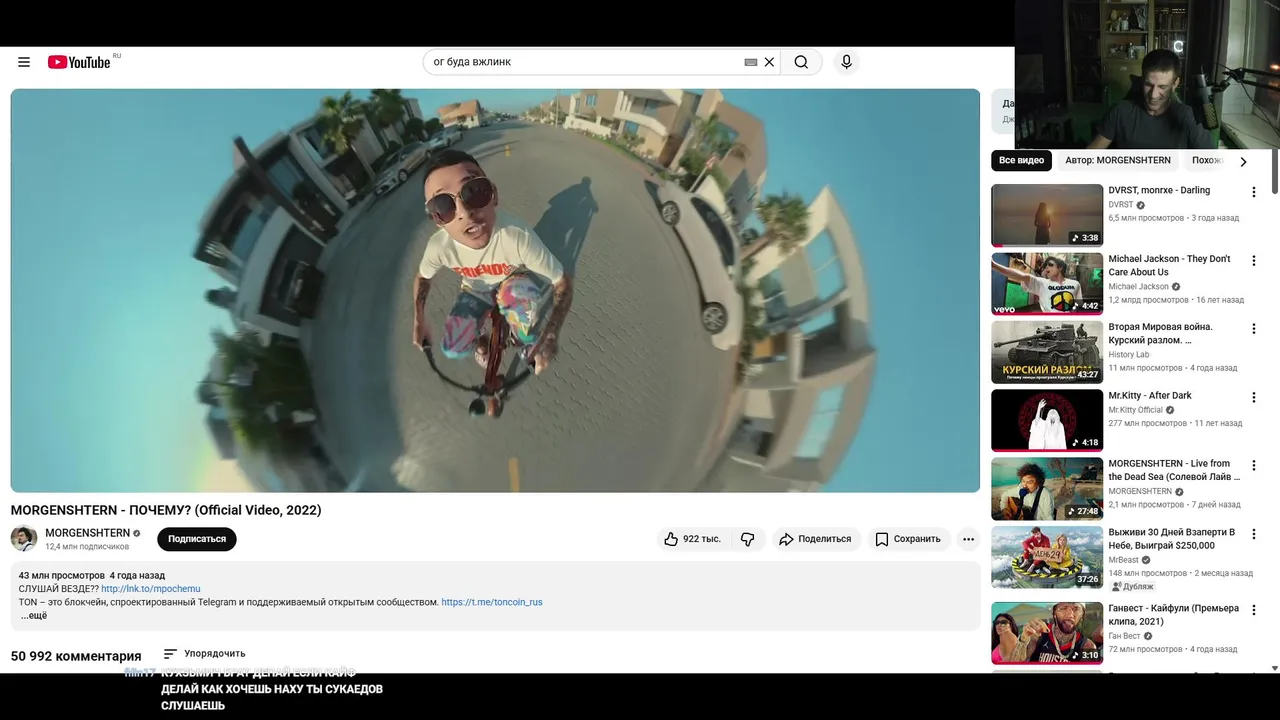1280x720 pixels.
Task: Open options menu for Выживи 30 Дней video
Action: 1254,533
